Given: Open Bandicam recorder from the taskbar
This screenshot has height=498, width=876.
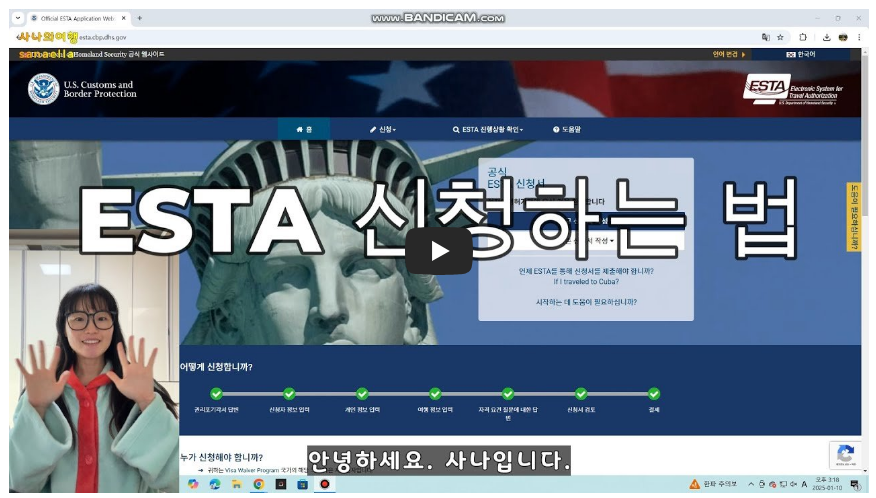Looking at the screenshot, I should pos(325,484).
